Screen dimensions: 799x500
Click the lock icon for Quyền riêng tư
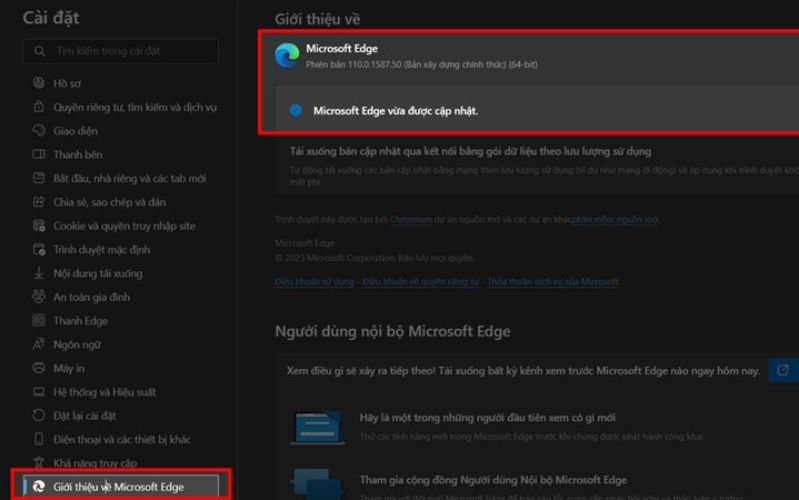pyautogui.click(x=39, y=107)
